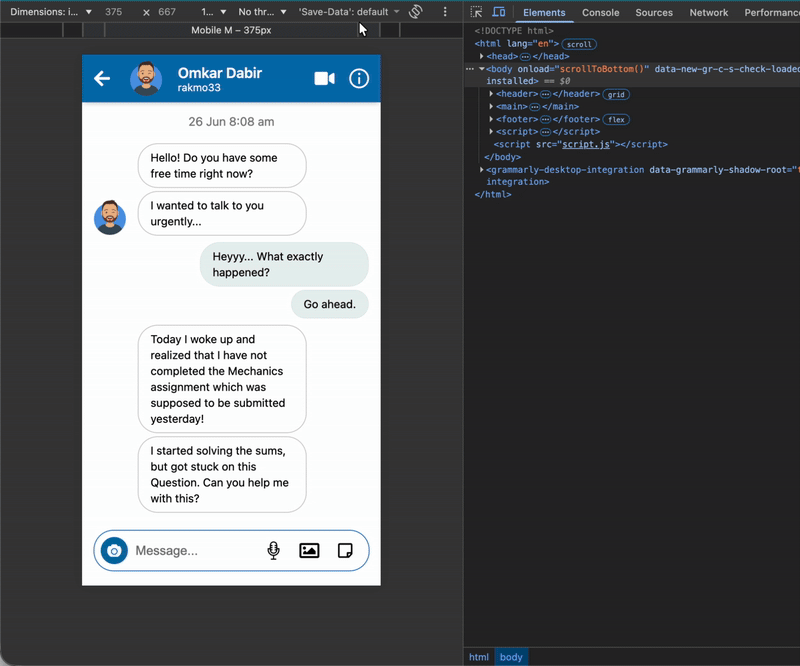Expand the head element in Elements tree
Screen dimensions: 800x666
(x=481, y=57)
